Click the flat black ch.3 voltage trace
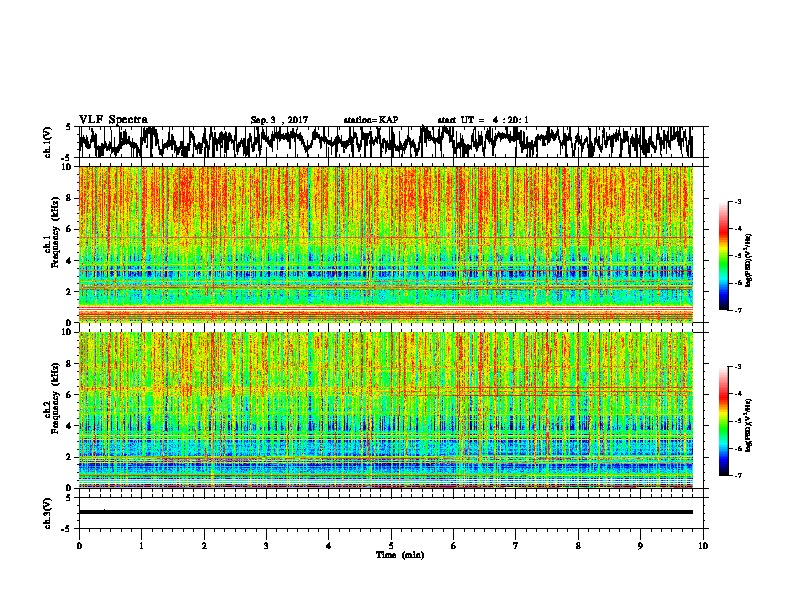The image size is (792, 612). [x=385, y=512]
